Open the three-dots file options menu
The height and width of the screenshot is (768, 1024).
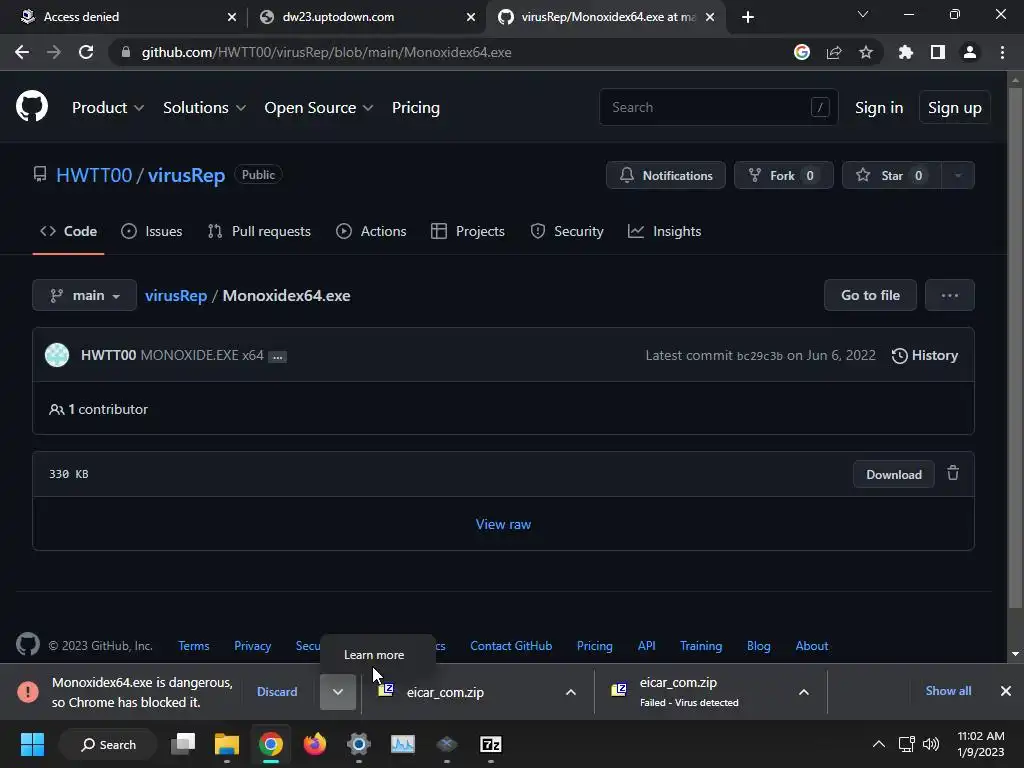tap(950, 295)
